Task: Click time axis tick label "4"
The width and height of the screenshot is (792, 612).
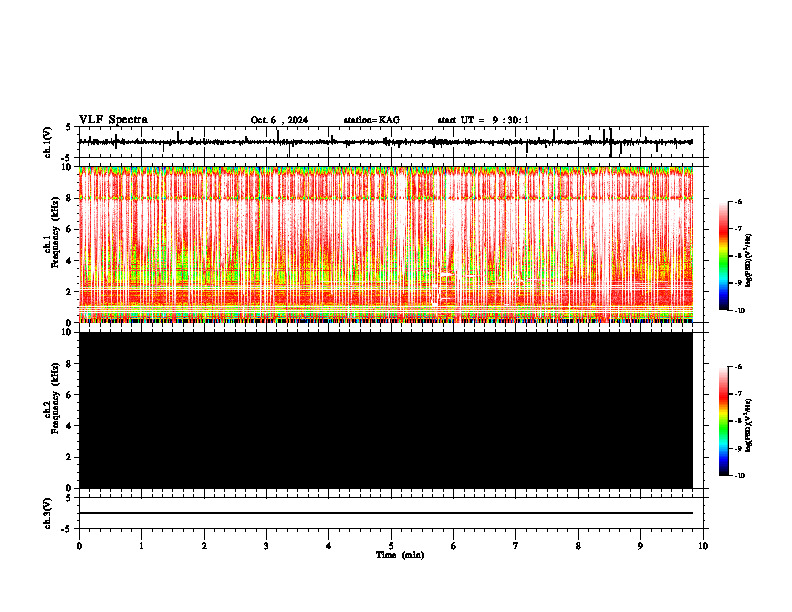Action: coord(329,546)
